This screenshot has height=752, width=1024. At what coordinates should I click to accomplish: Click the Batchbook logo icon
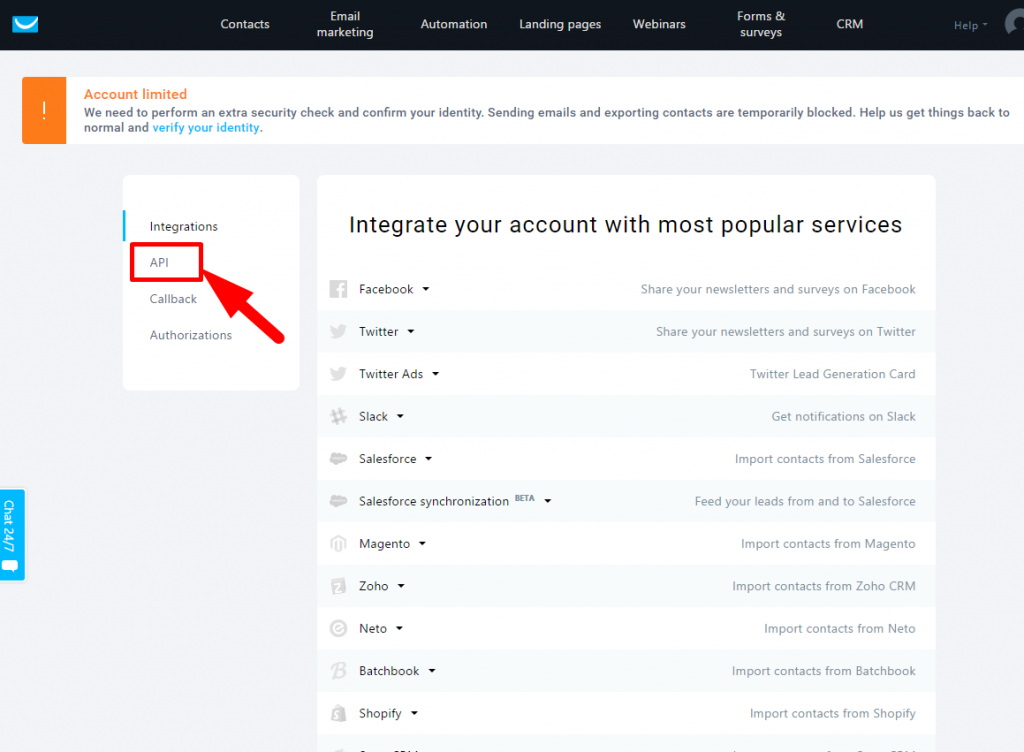coord(338,671)
